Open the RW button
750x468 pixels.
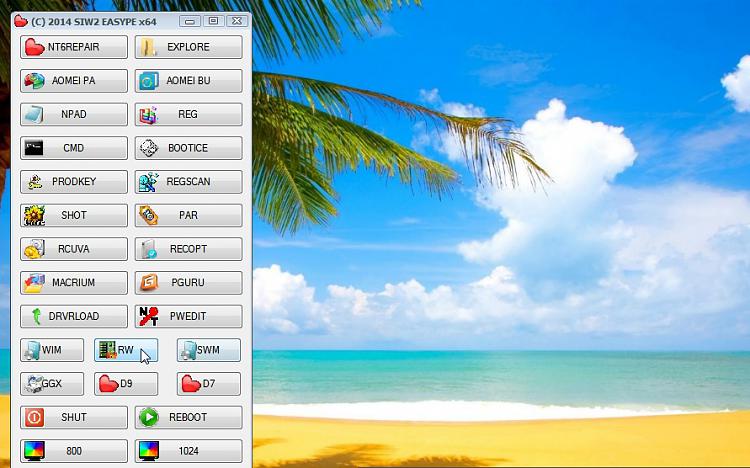(x=126, y=350)
